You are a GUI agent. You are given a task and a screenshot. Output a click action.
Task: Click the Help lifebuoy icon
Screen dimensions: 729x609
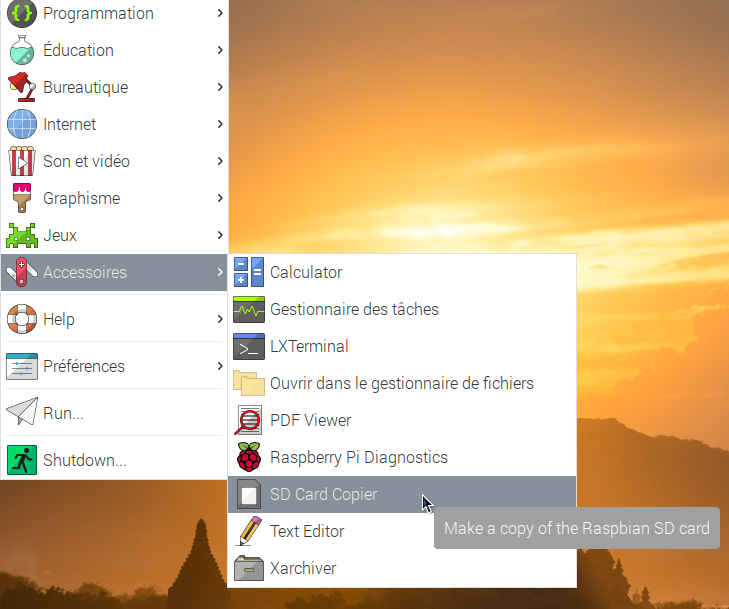pyautogui.click(x=21, y=319)
